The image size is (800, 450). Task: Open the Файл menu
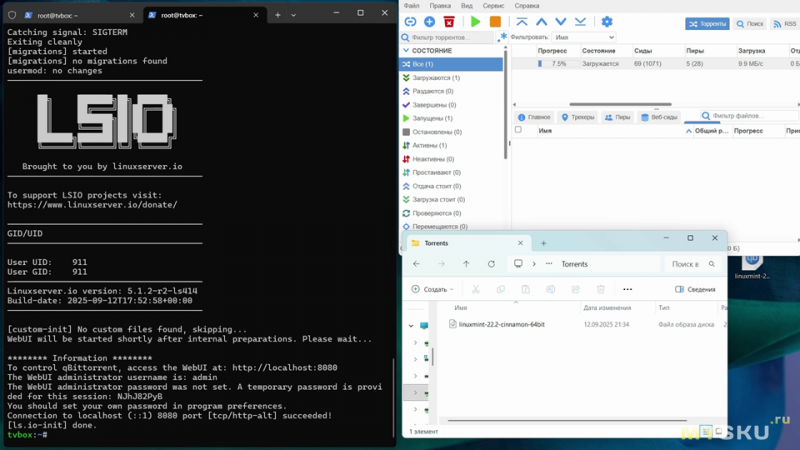point(411,6)
